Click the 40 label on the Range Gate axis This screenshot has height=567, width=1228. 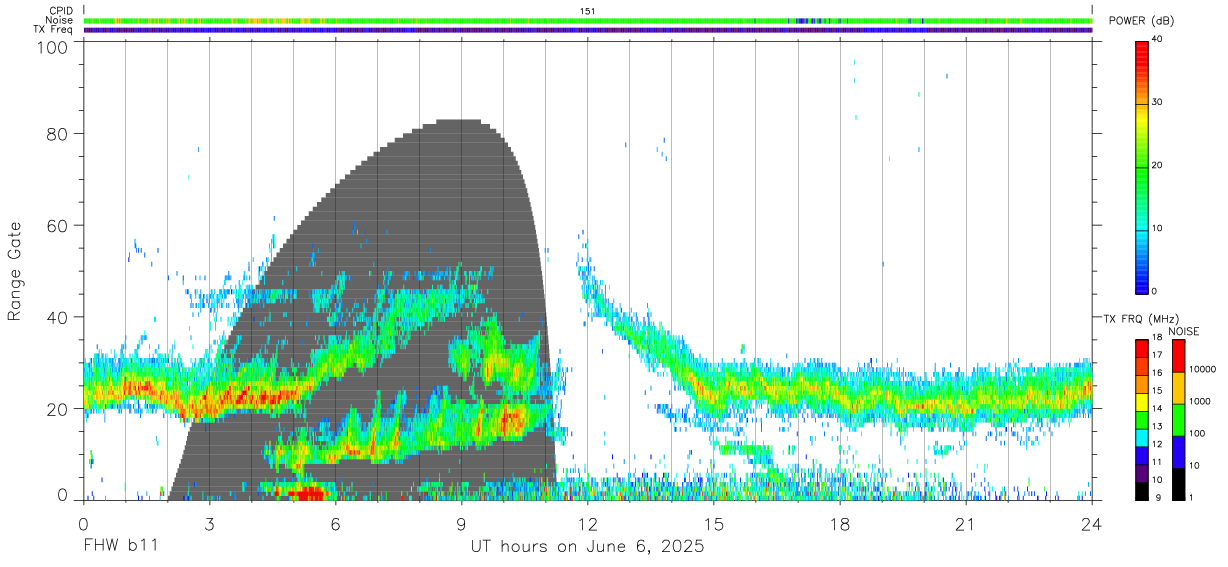58,317
